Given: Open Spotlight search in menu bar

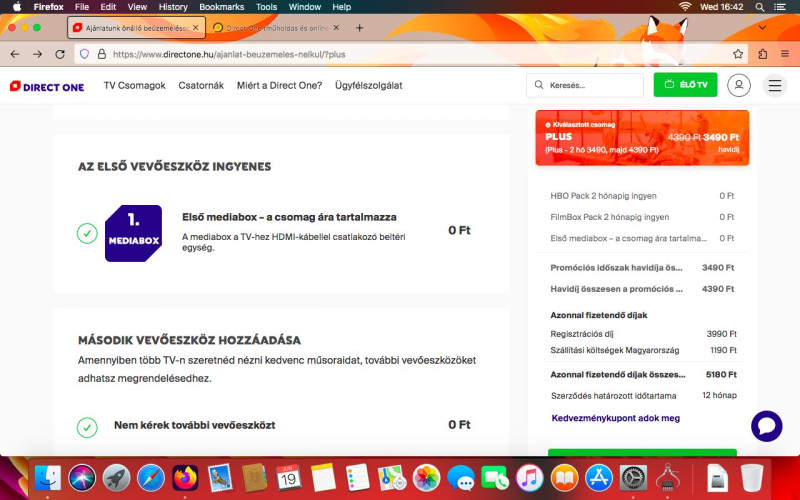Looking at the screenshot, I should click(x=760, y=7).
